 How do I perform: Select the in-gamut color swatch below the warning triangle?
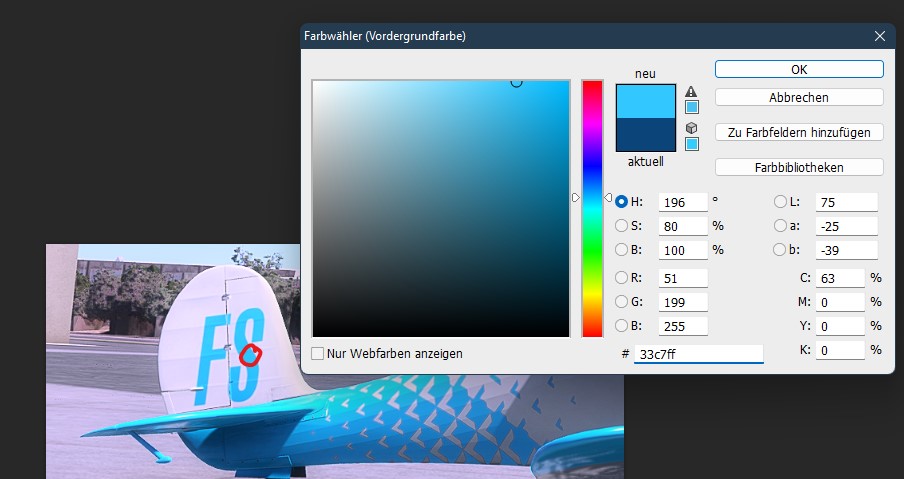pos(692,107)
